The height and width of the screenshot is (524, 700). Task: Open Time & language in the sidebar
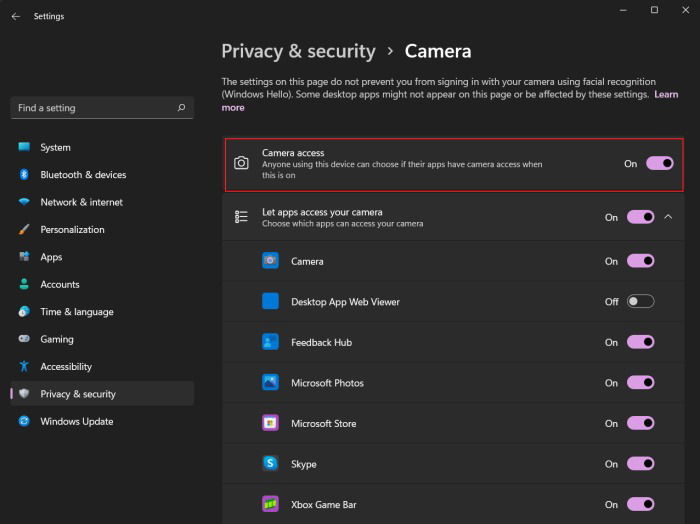[102, 312]
